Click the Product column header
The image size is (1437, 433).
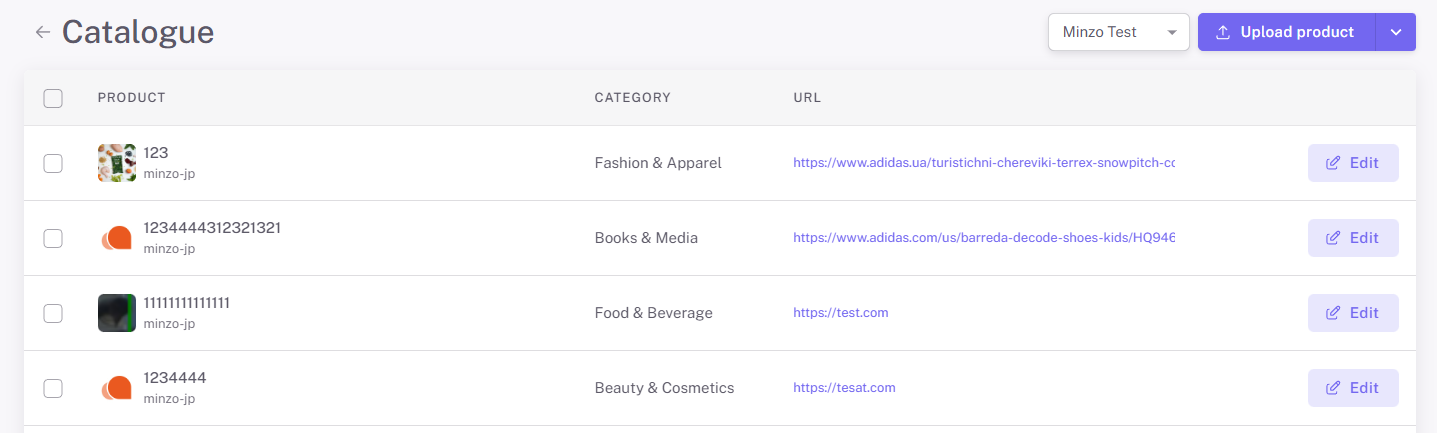(131, 98)
